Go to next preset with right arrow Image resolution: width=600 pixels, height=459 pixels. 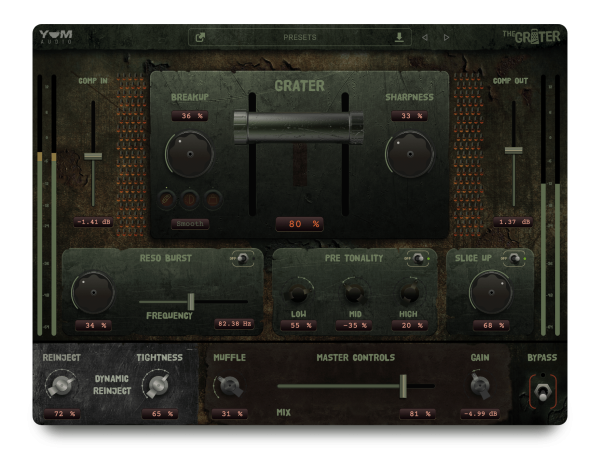coord(446,37)
